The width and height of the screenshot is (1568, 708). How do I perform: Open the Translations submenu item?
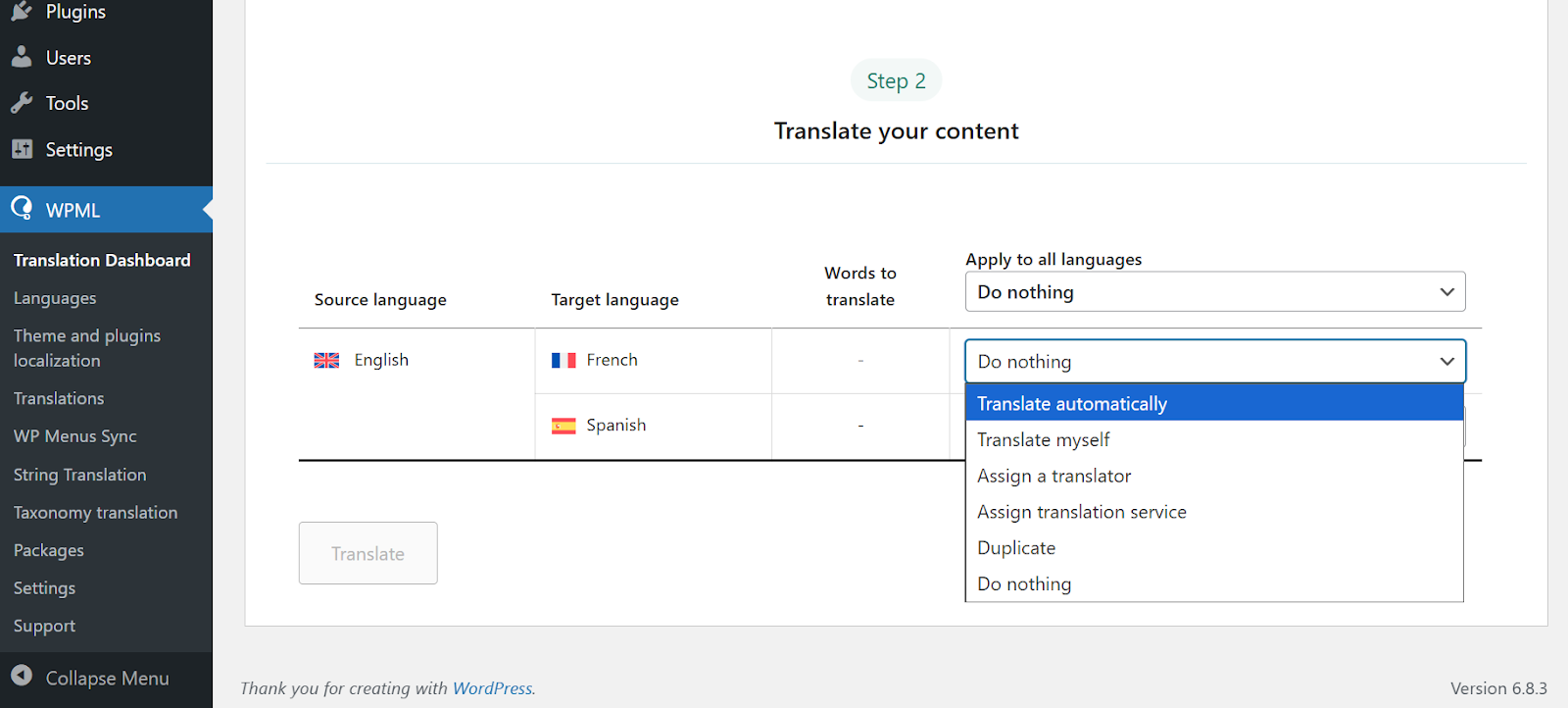point(59,398)
